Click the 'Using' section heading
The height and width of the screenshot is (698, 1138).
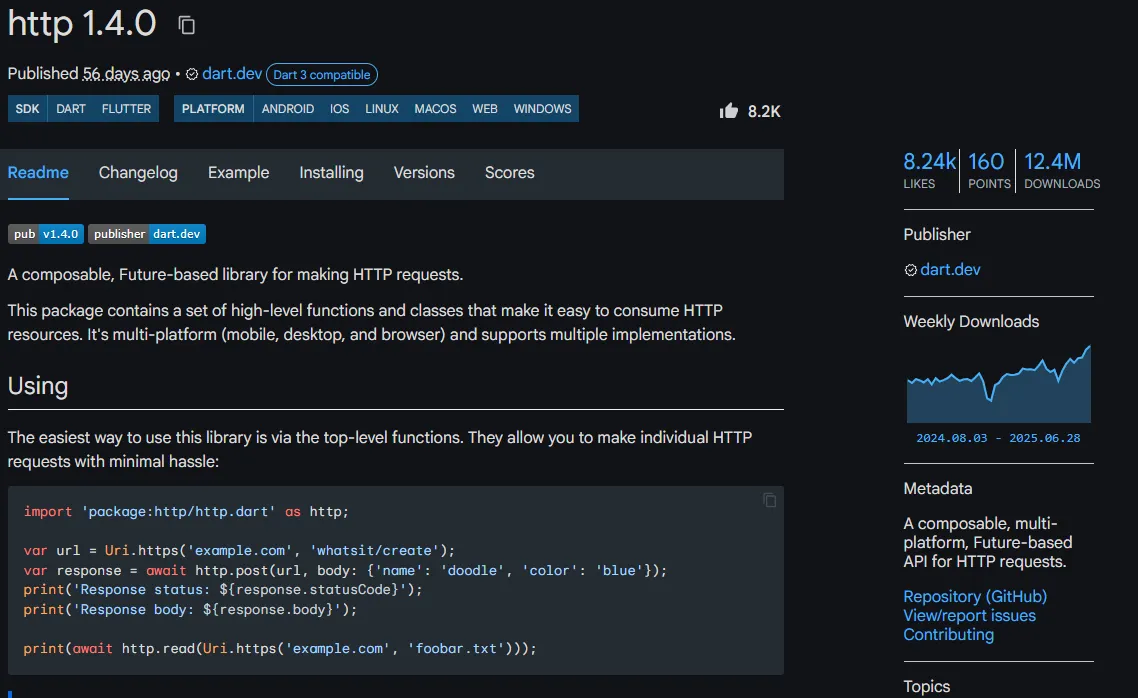(x=38, y=386)
